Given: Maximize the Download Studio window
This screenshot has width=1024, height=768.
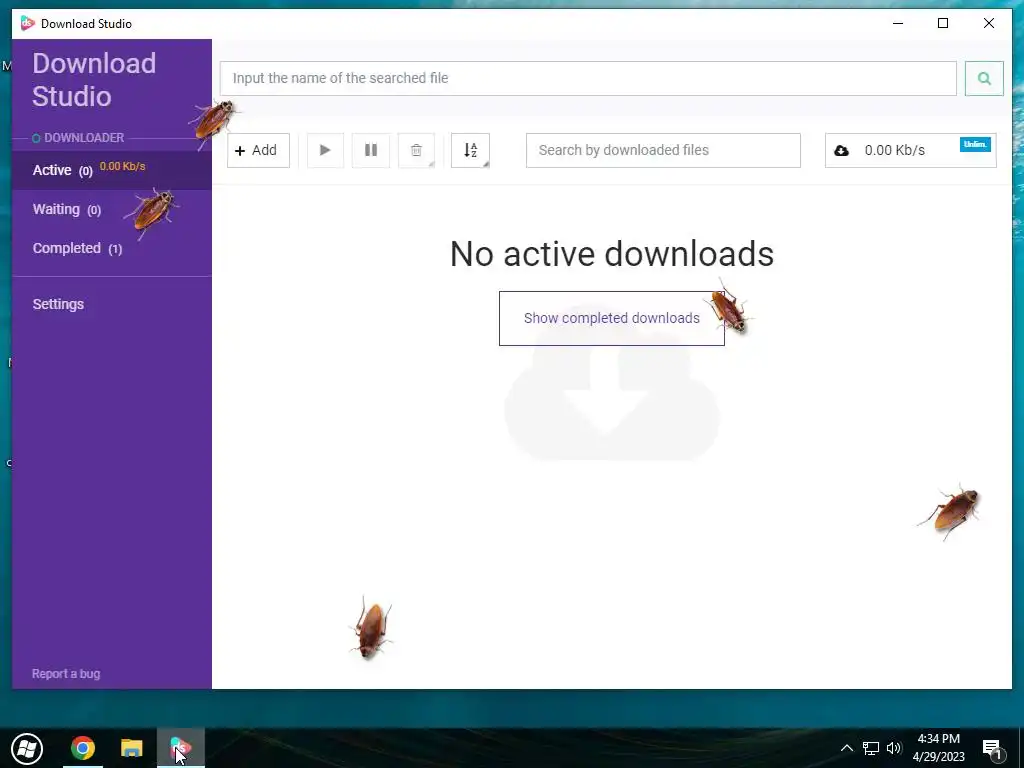Looking at the screenshot, I should [x=943, y=24].
